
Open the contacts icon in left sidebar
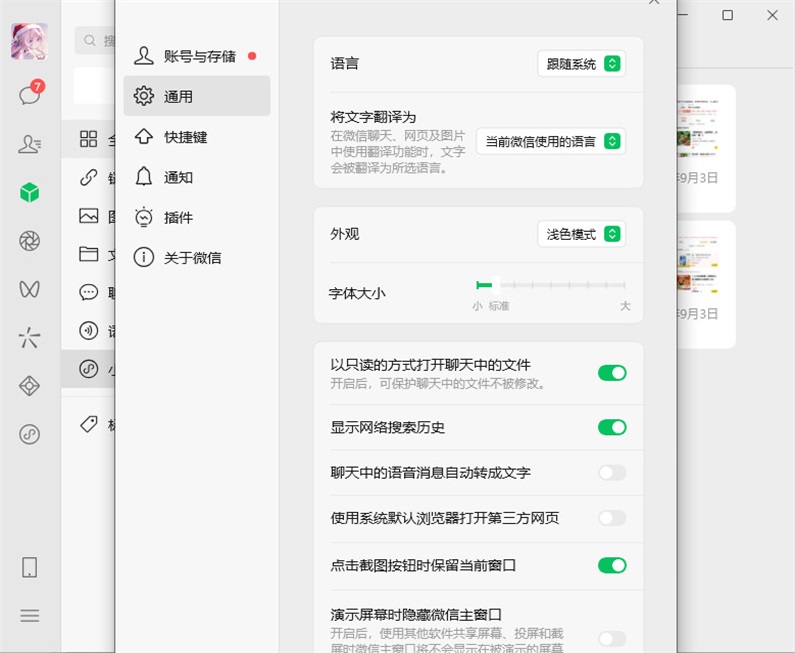coord(29,144)
